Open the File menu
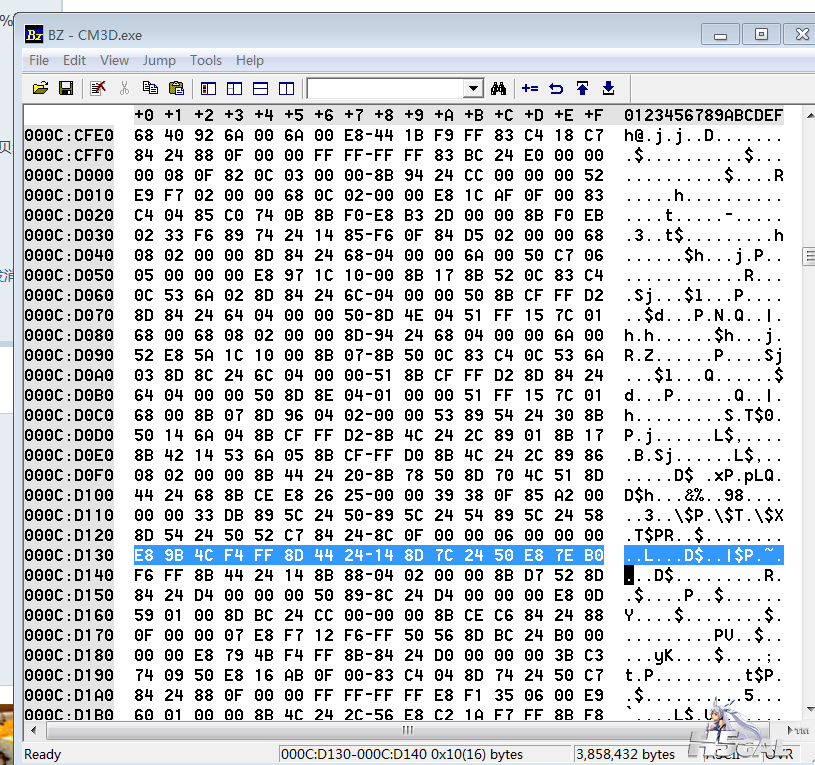Viewport: 815px width, 765px height. (x=39, y=60)
